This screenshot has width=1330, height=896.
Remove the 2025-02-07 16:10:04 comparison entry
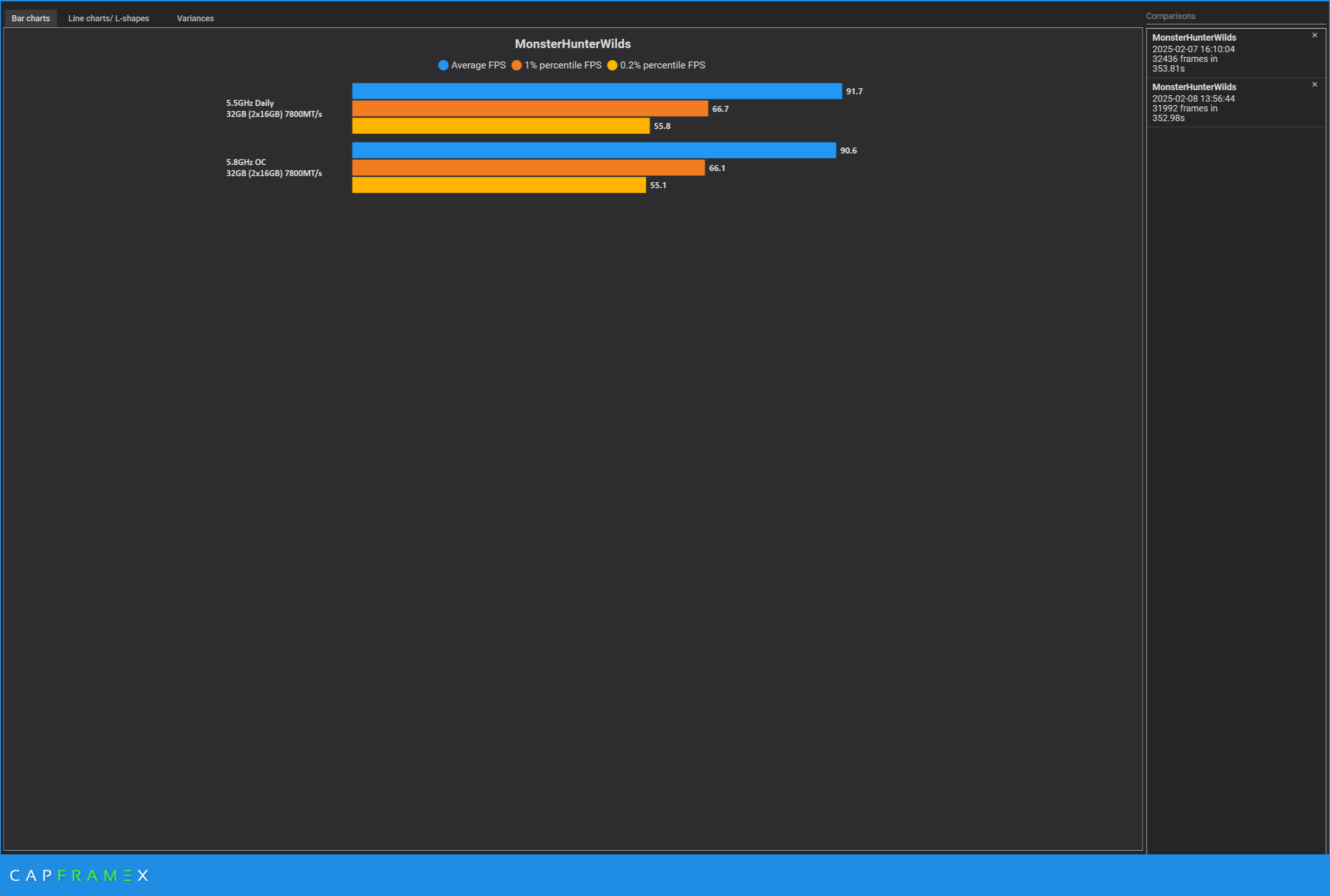point(1314,36)
